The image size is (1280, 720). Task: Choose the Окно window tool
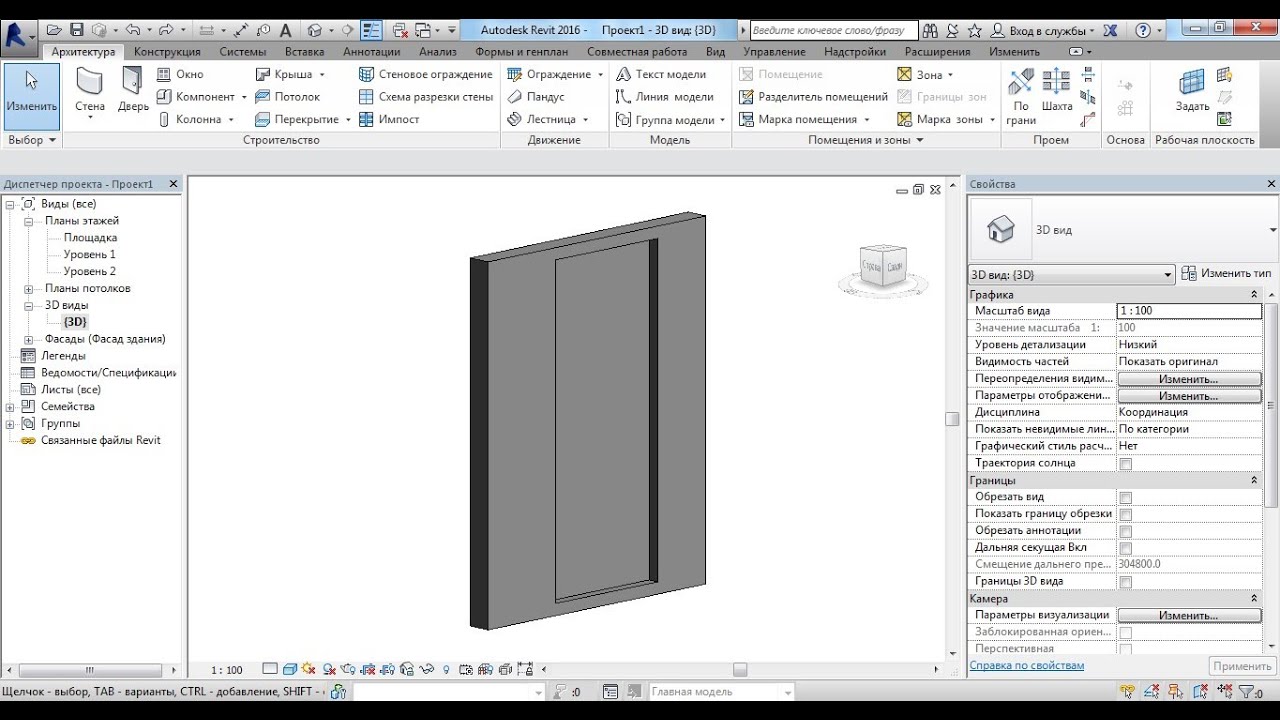pyautogui.click(x=180, y=74)
